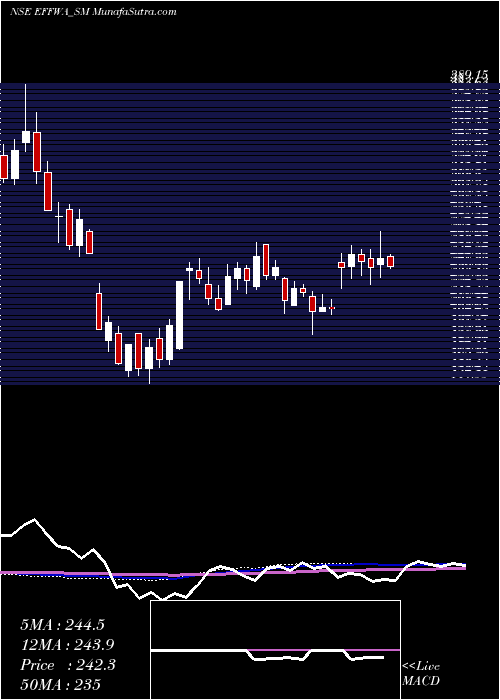The height and width of the screenshot is (700, 500).
Task: Click the last red candlestick on the right
Action: tap(391, 261)
